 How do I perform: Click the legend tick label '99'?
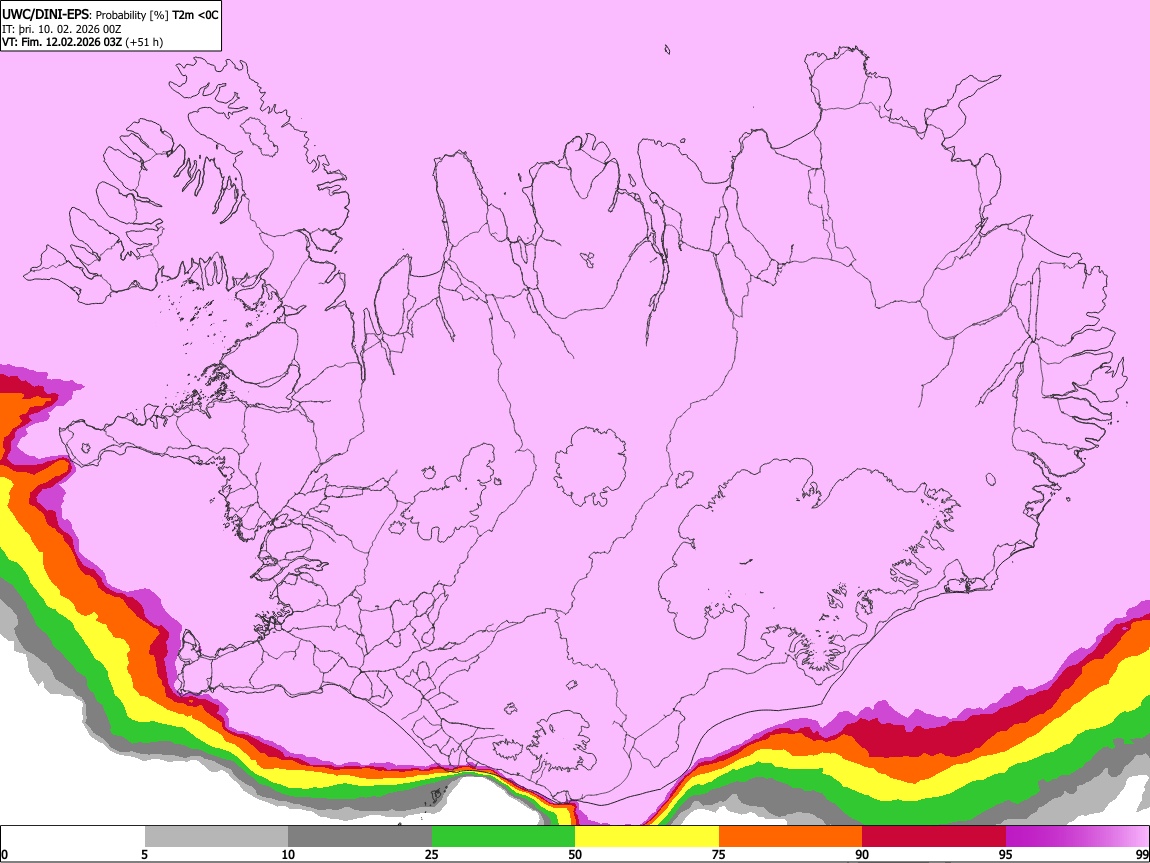point(1141,854)
